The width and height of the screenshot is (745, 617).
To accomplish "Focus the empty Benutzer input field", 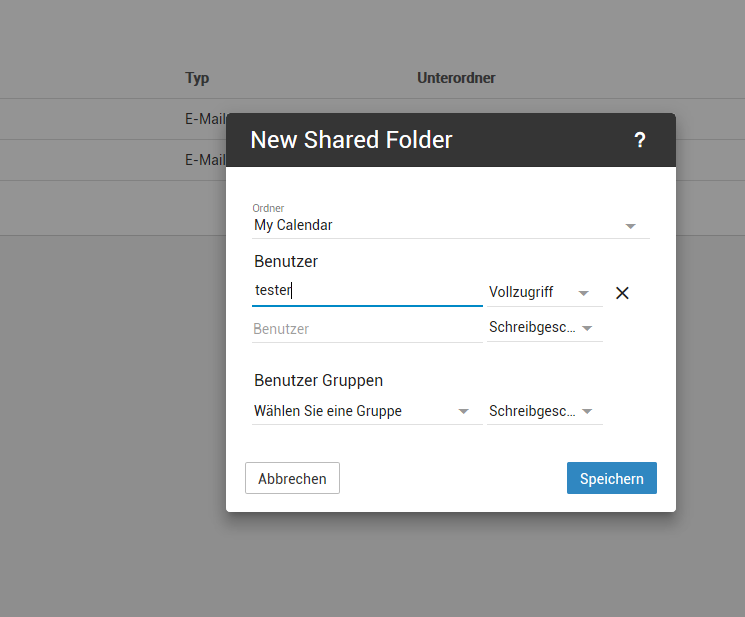I will coord(366,329).
